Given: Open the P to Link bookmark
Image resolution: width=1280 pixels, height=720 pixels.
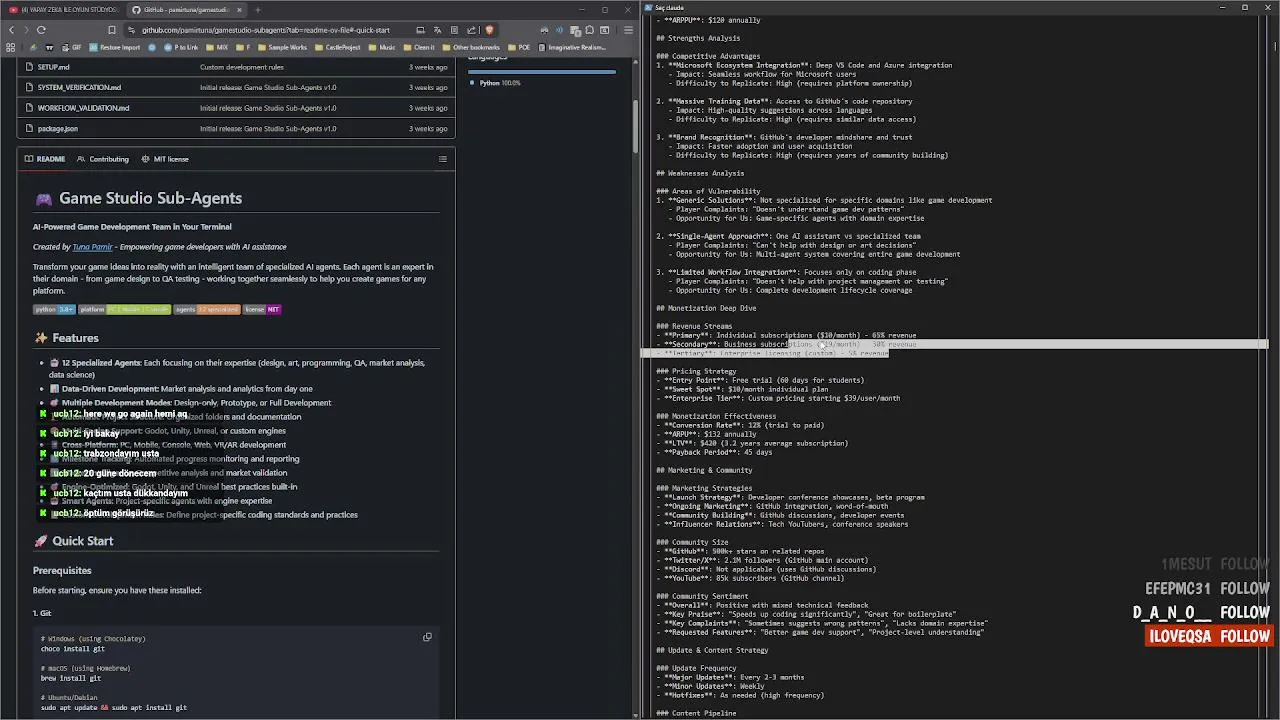Looking at the screenshot, I should [x=181, y=47].
